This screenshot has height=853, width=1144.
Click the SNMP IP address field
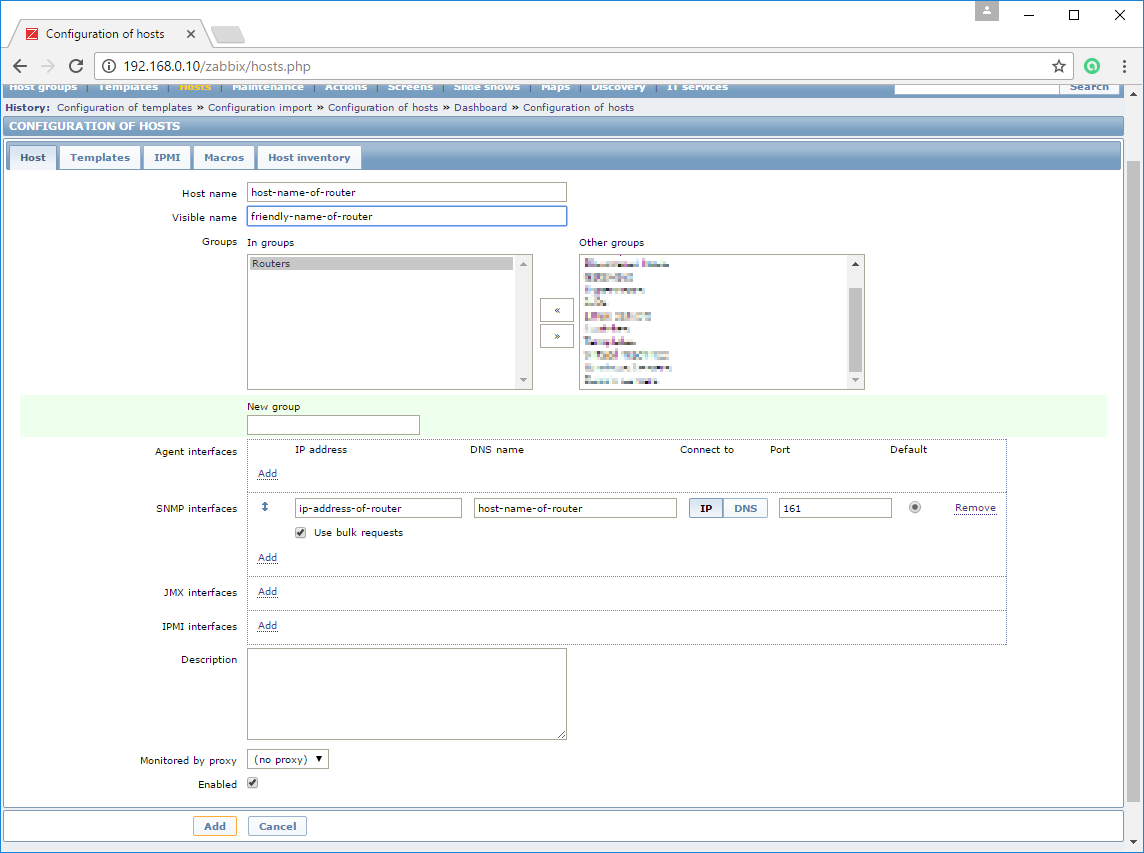(378, 509)
